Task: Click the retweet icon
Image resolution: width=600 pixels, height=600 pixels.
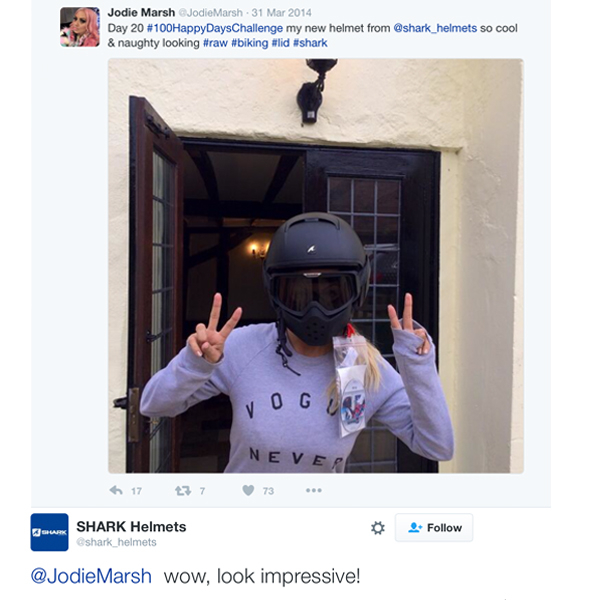Action: 183,490
